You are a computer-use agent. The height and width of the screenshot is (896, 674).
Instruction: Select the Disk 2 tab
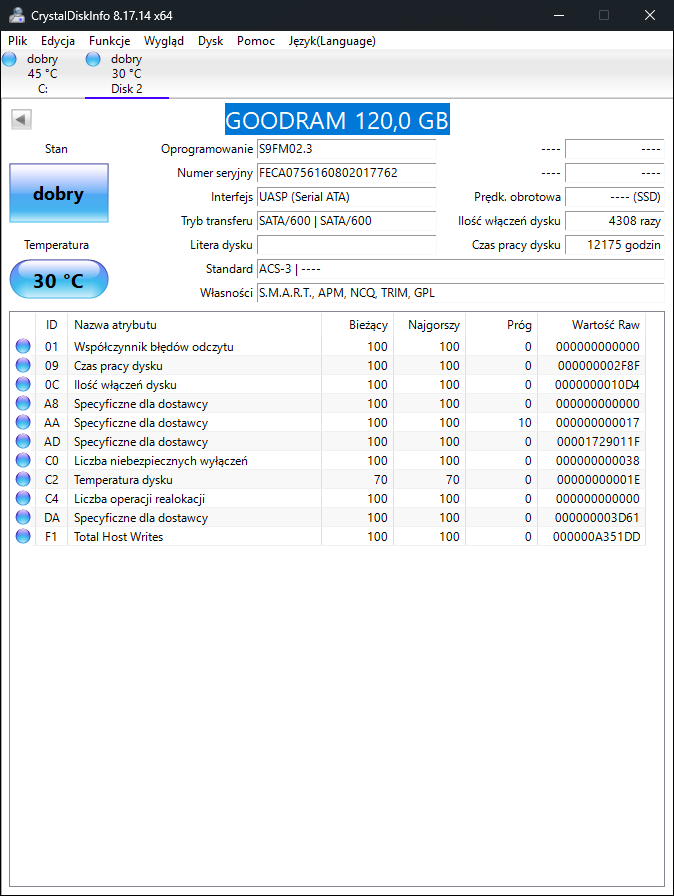(x=126, y=74)
